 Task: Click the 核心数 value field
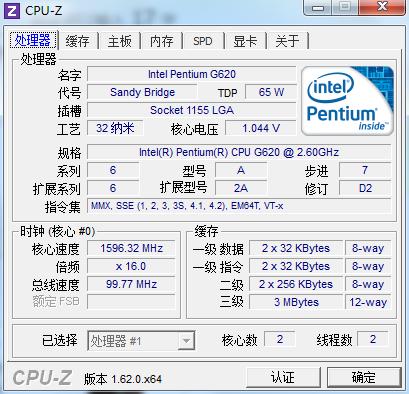[280, 339]
